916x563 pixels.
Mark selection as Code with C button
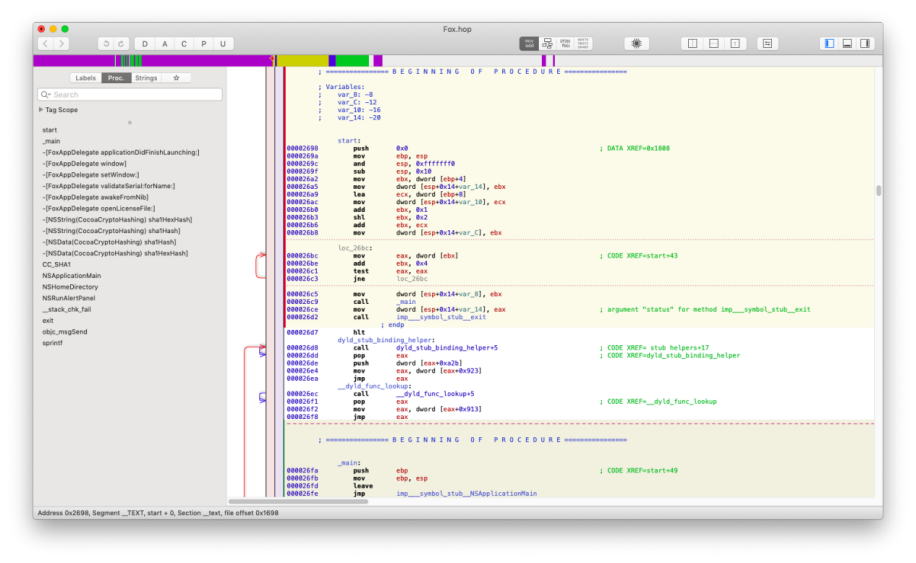[184, 44]
